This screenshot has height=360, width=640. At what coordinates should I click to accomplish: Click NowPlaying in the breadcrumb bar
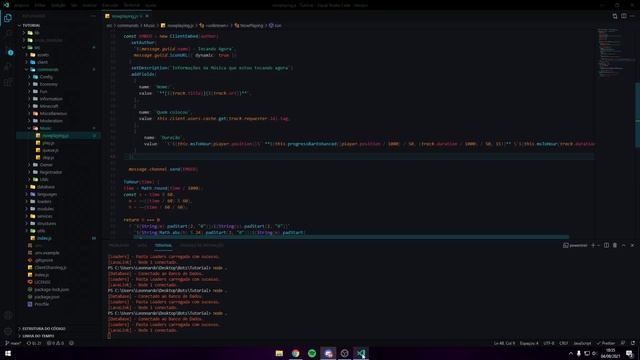[251, 25]
